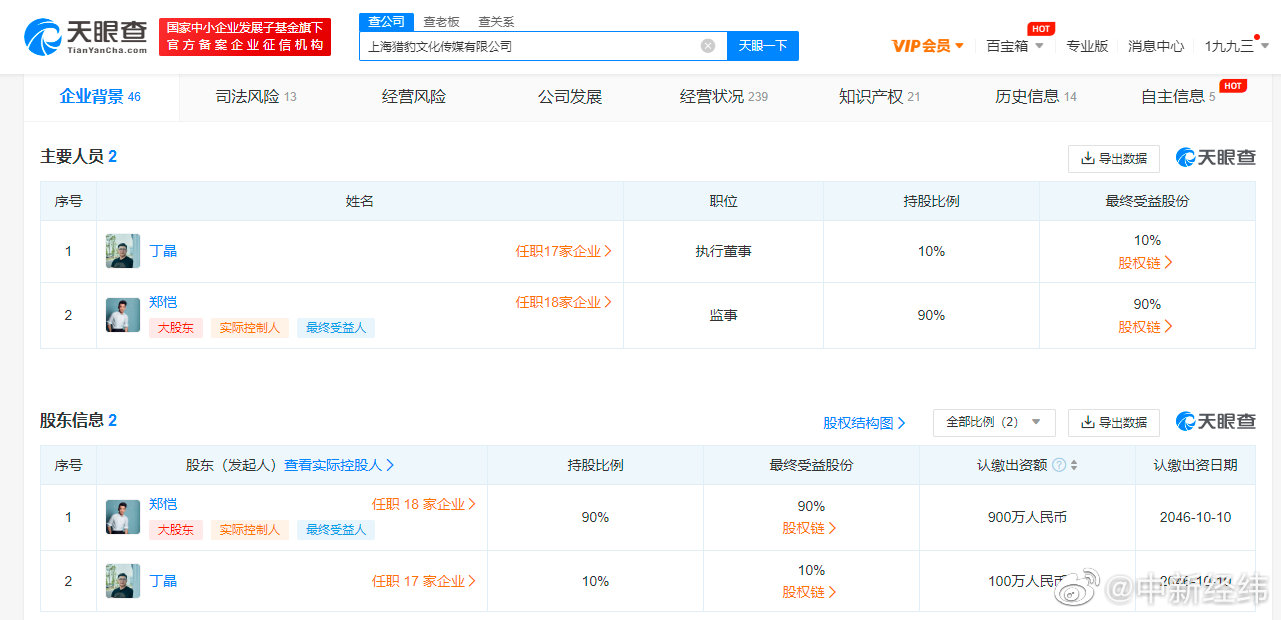Open the 知识产权 tab

870,96
